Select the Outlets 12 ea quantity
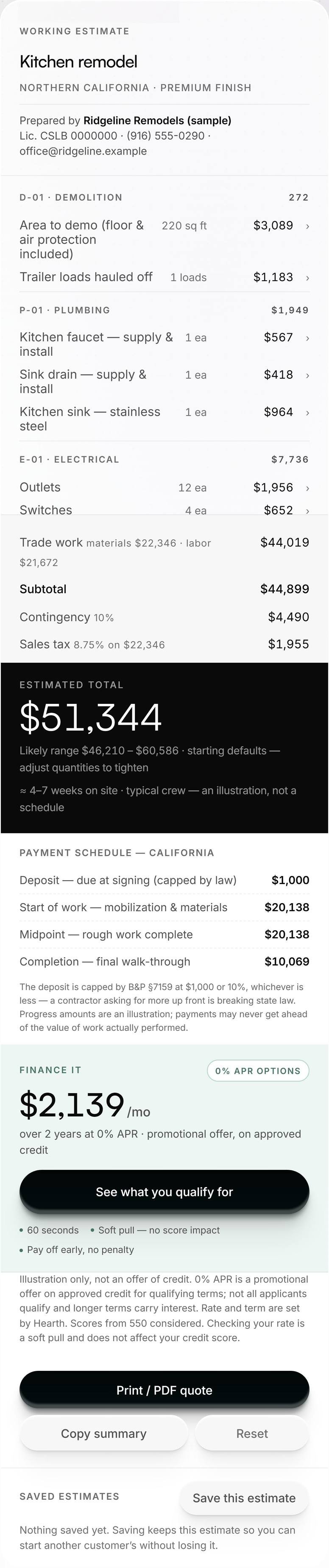The height and width of the screenshot is (1568, 329). (192, 488)
